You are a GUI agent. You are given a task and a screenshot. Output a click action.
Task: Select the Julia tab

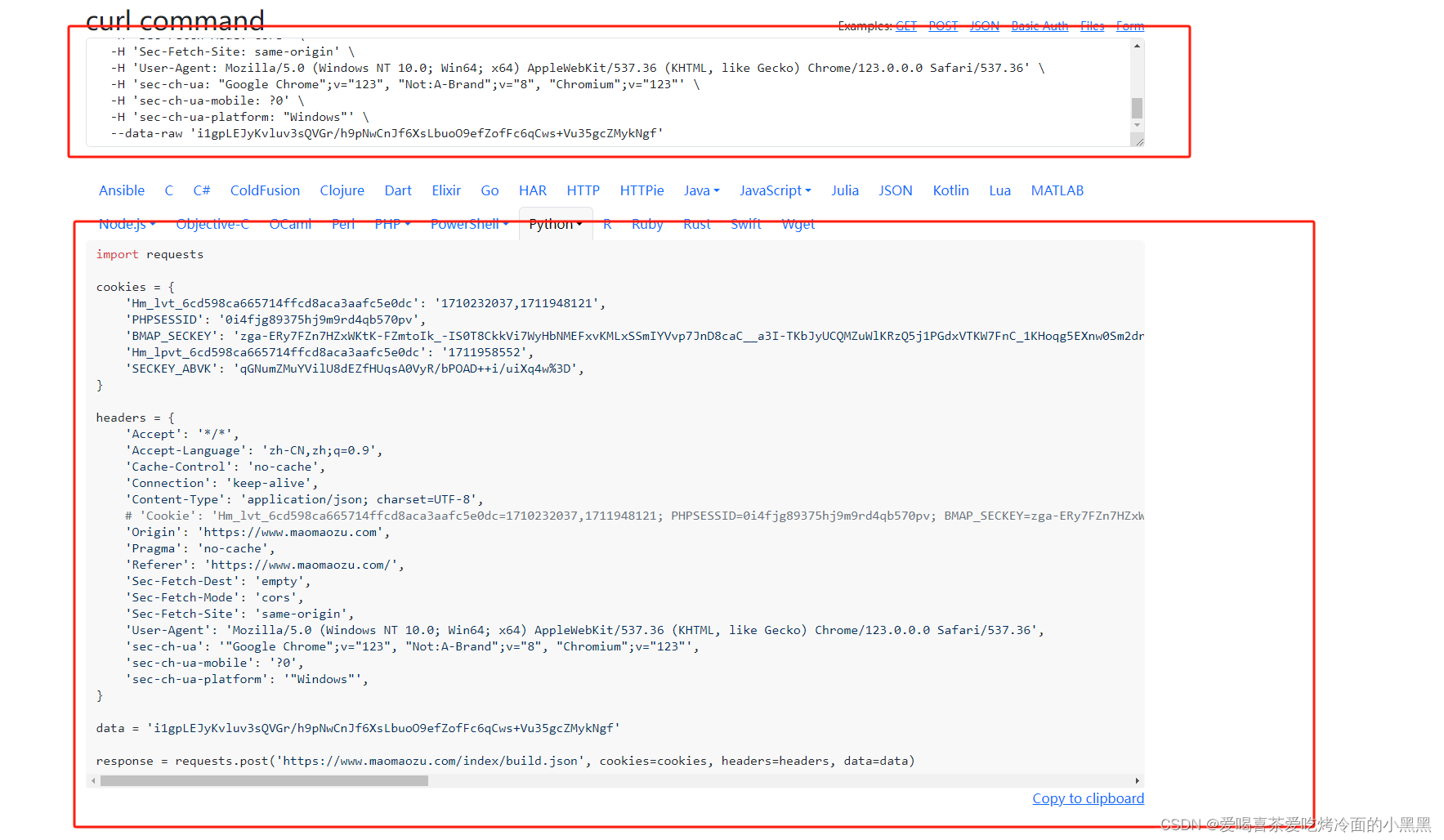[x=845, y=190]
